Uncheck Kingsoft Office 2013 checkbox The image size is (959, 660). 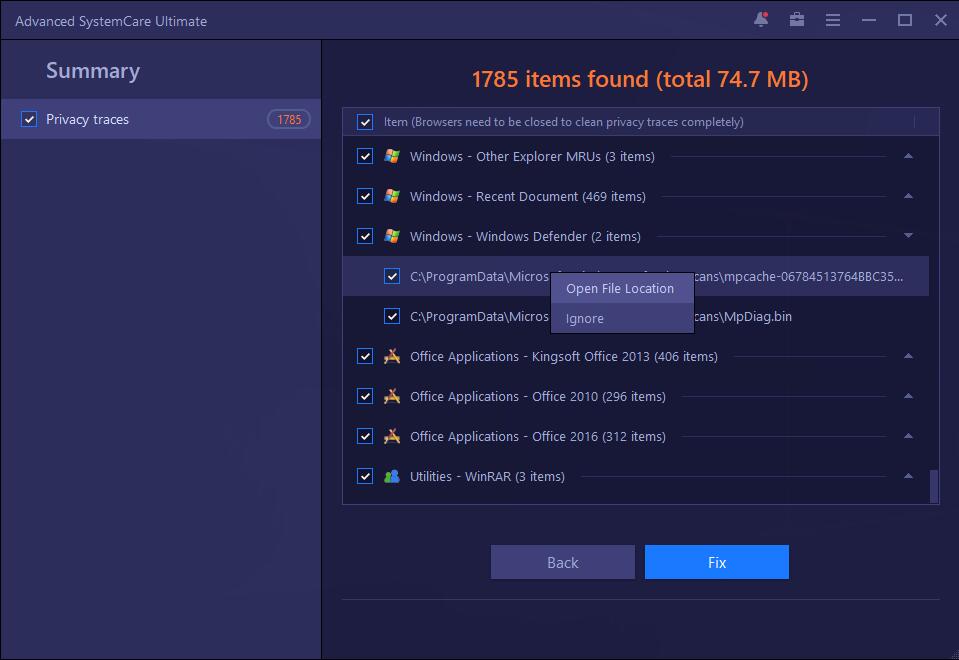coord(365,356)
